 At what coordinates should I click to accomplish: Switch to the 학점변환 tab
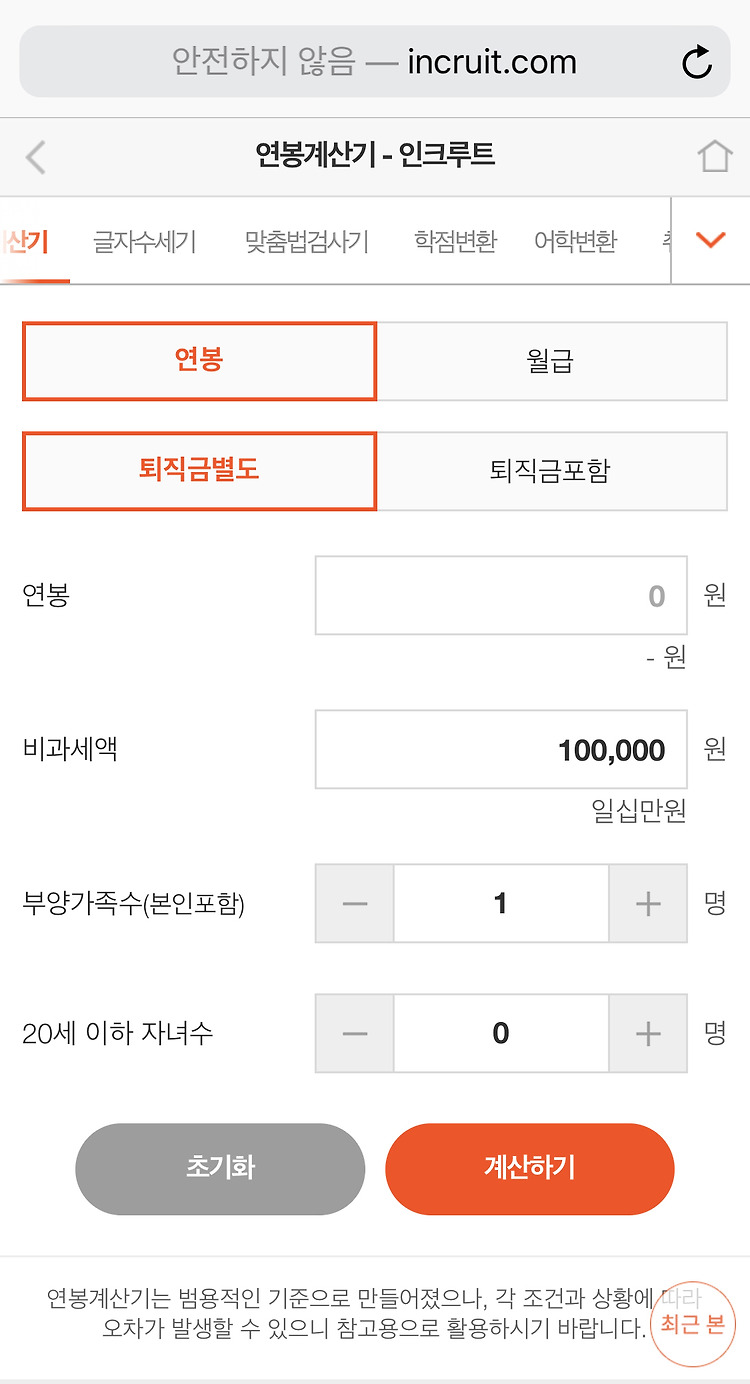(455, 241)
